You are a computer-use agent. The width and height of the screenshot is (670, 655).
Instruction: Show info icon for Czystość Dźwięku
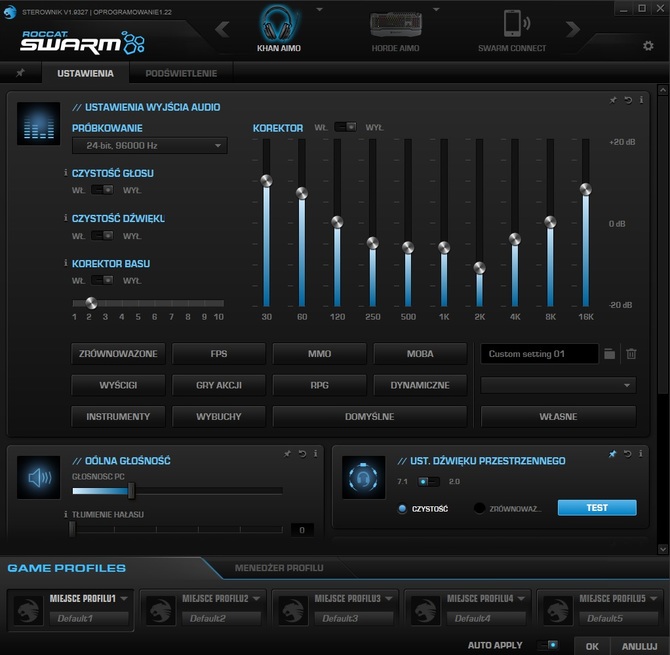(x=65, y=218)
